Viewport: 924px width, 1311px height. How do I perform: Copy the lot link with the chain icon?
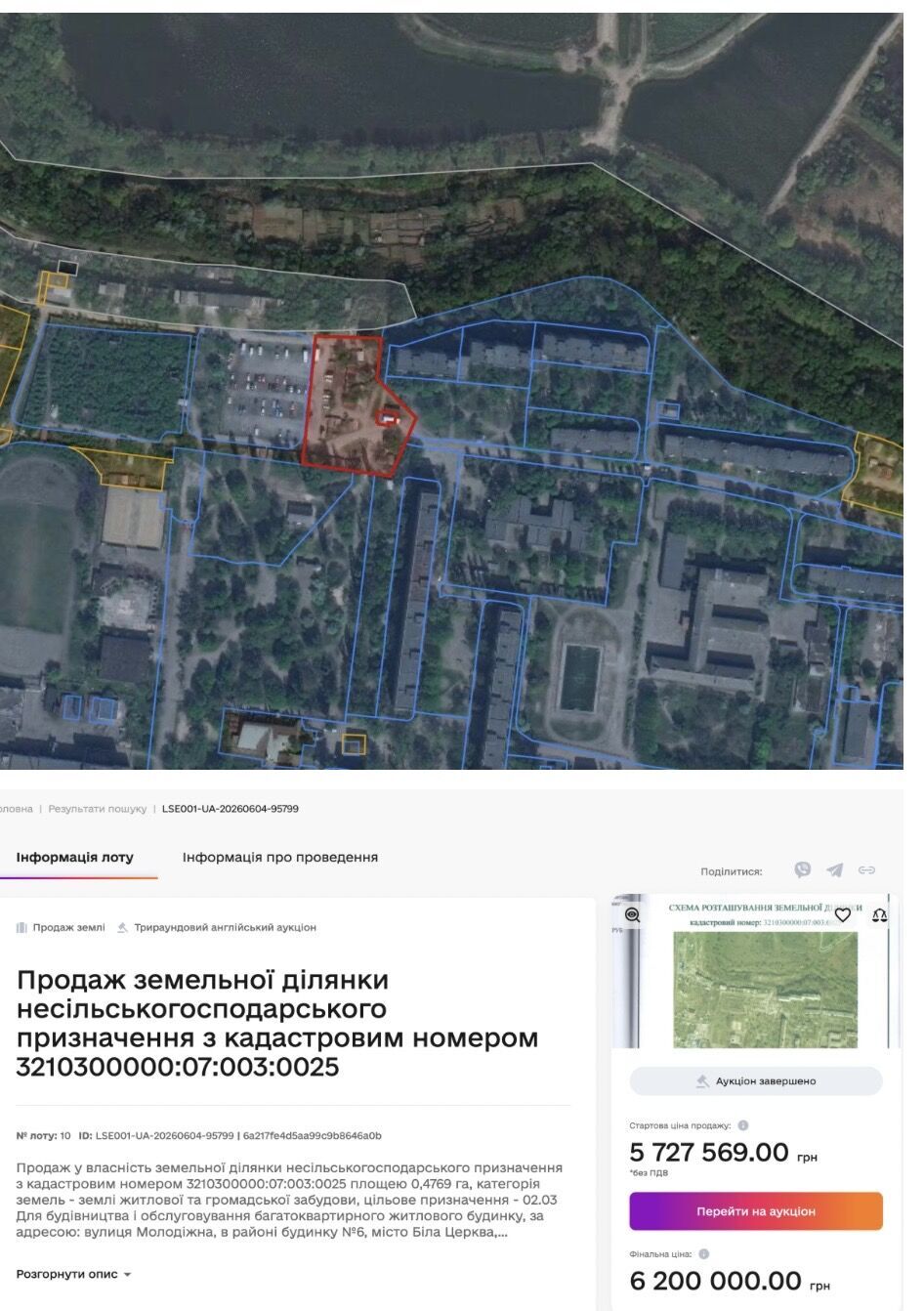pos(866,869)
